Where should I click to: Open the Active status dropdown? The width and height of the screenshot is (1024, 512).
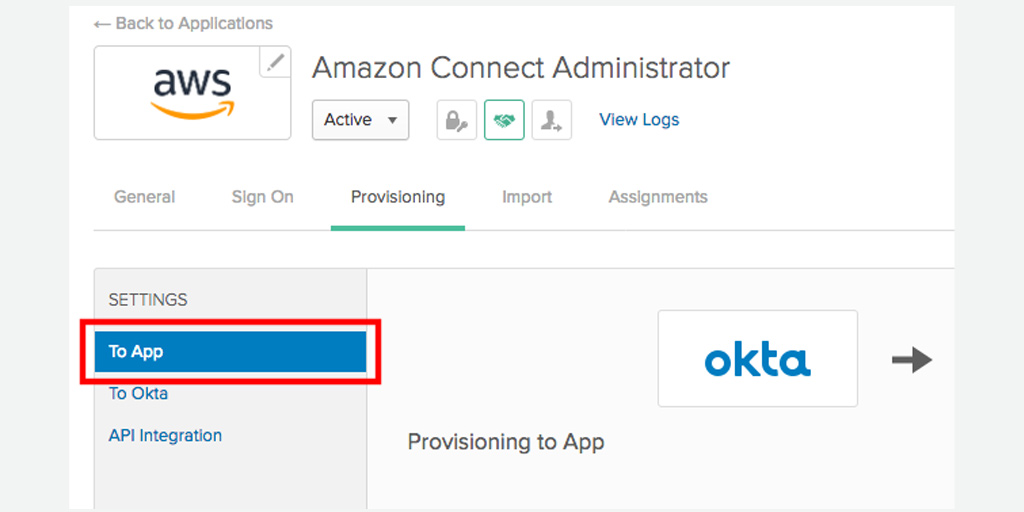[360, 120]
